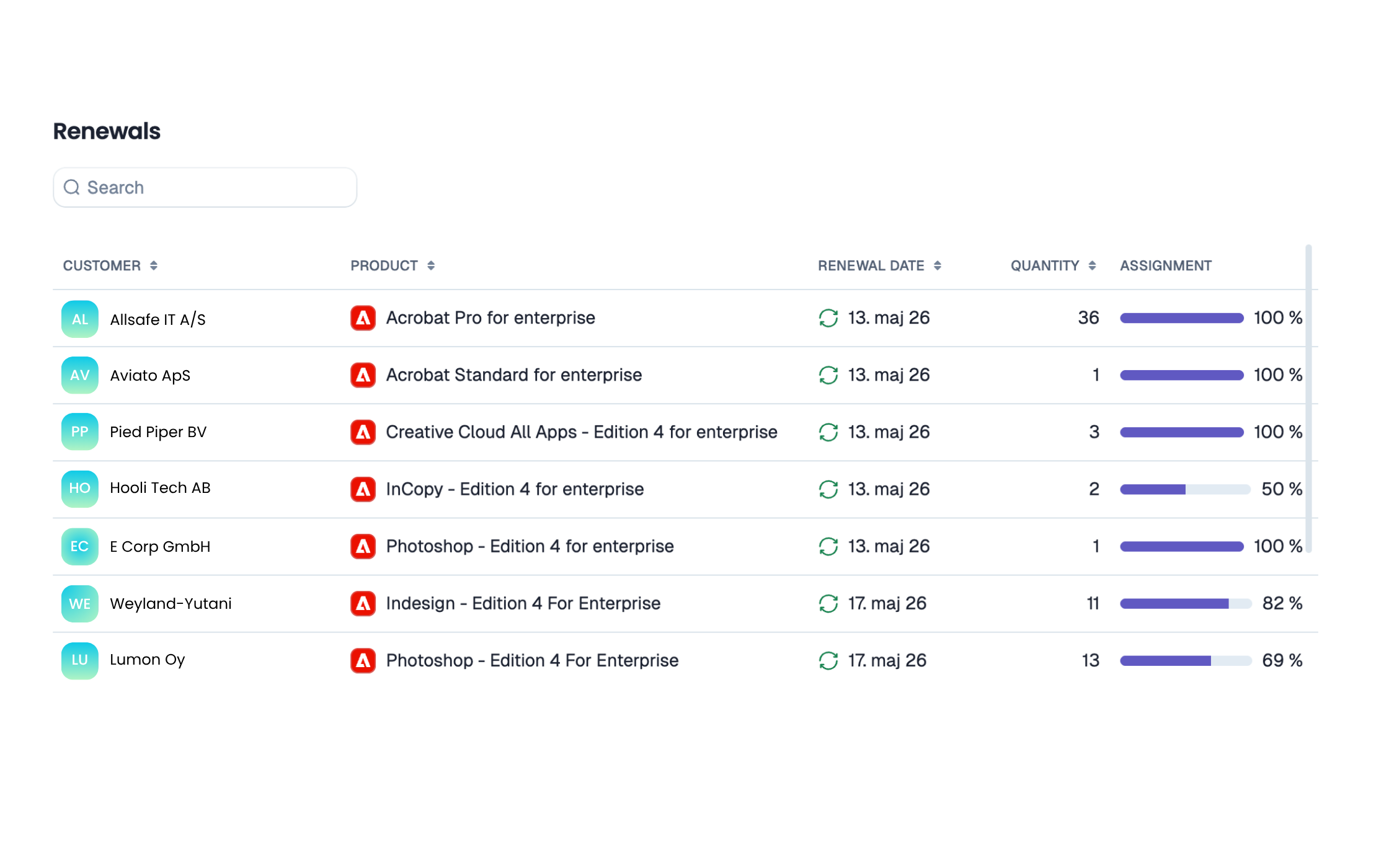
Task: Select Creative Cloud All Apps - Edition 4 product
Action: click(x=582, y=432)
